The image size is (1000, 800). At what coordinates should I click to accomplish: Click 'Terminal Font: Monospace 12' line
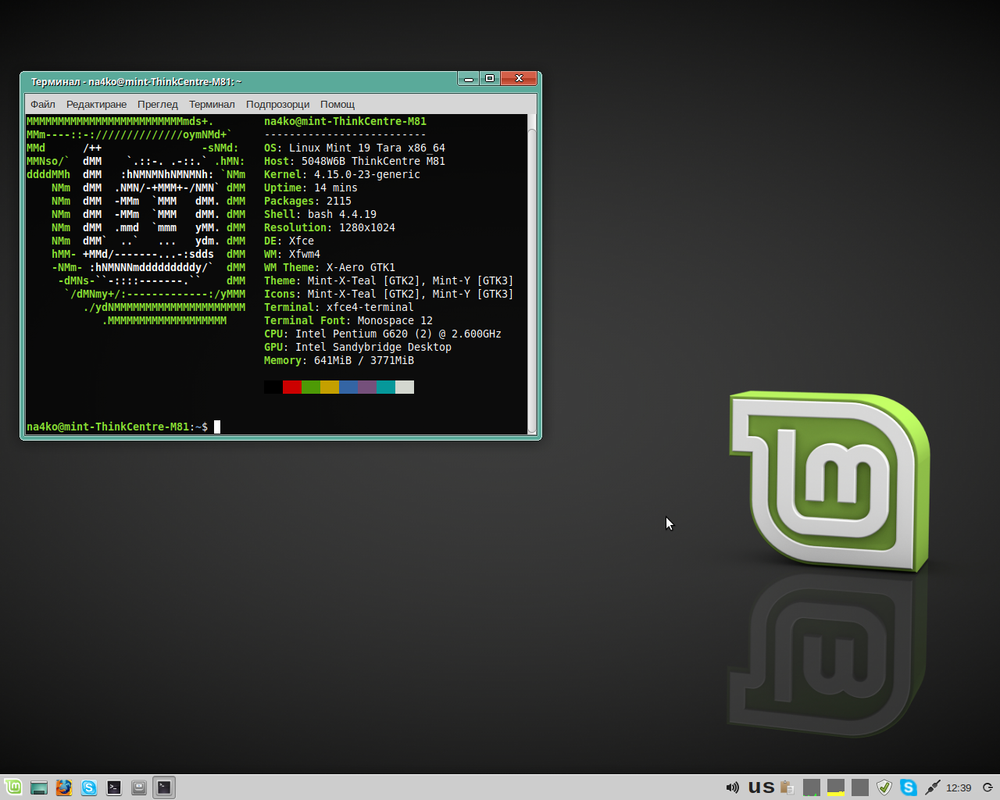pyautogui.click(x=348, y=321)
